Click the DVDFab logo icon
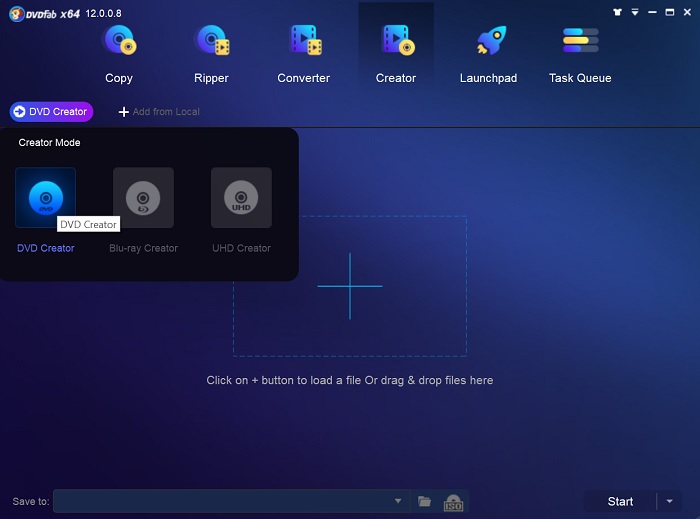The image size is (700, 519). point(17,14)
